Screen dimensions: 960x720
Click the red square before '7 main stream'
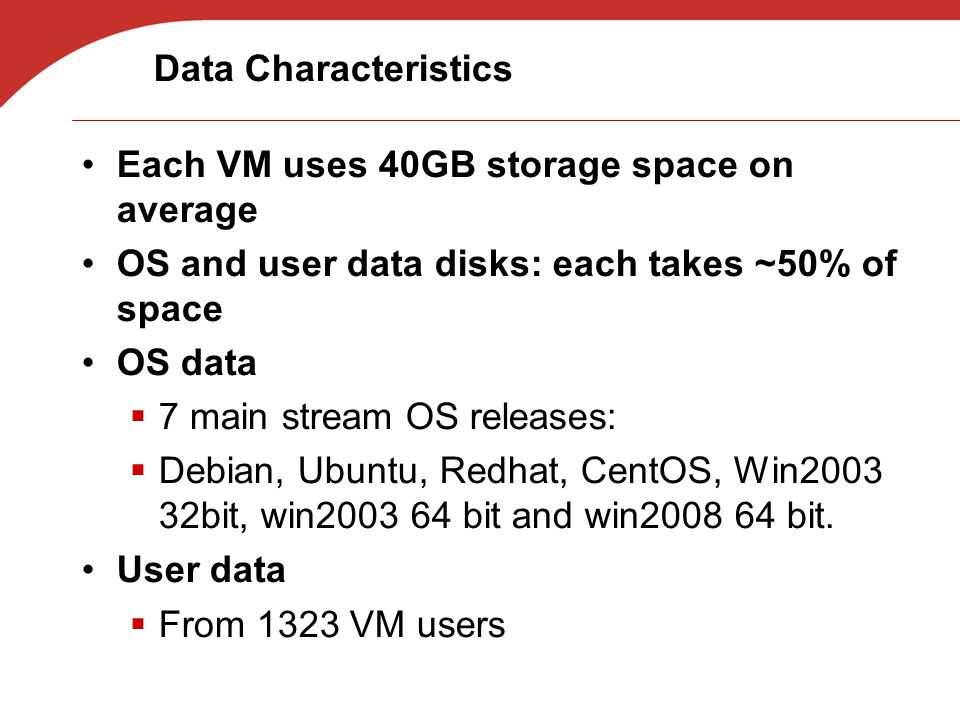[x=138, y=417]
